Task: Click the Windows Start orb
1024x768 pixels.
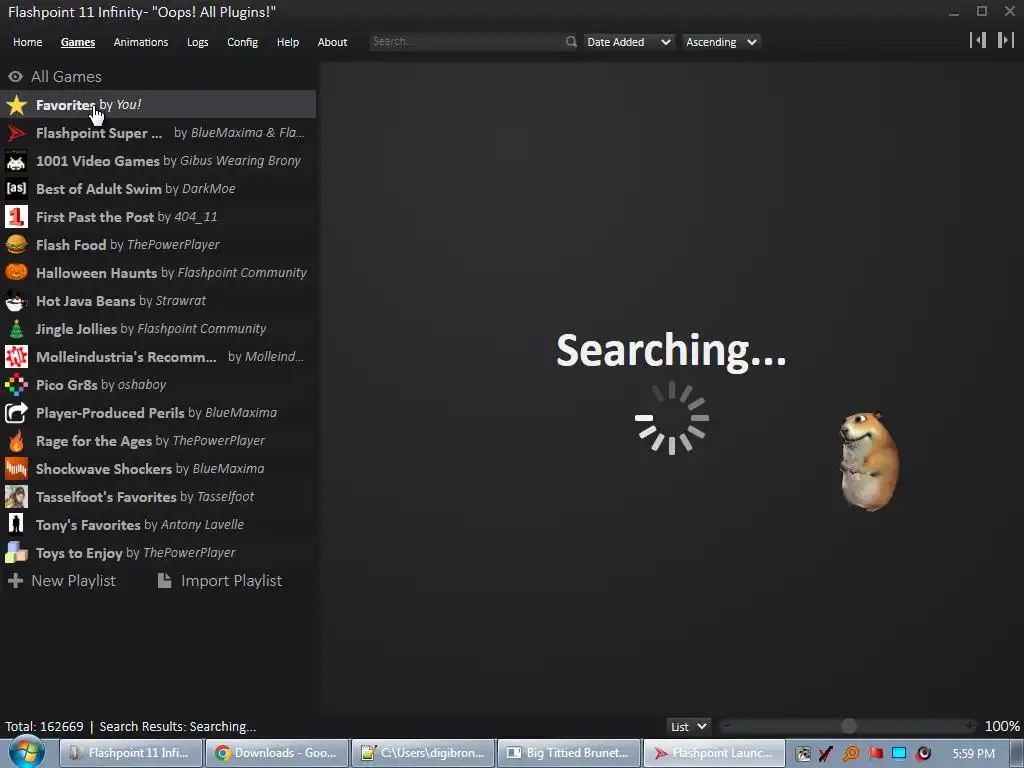Action: [26, 753]
